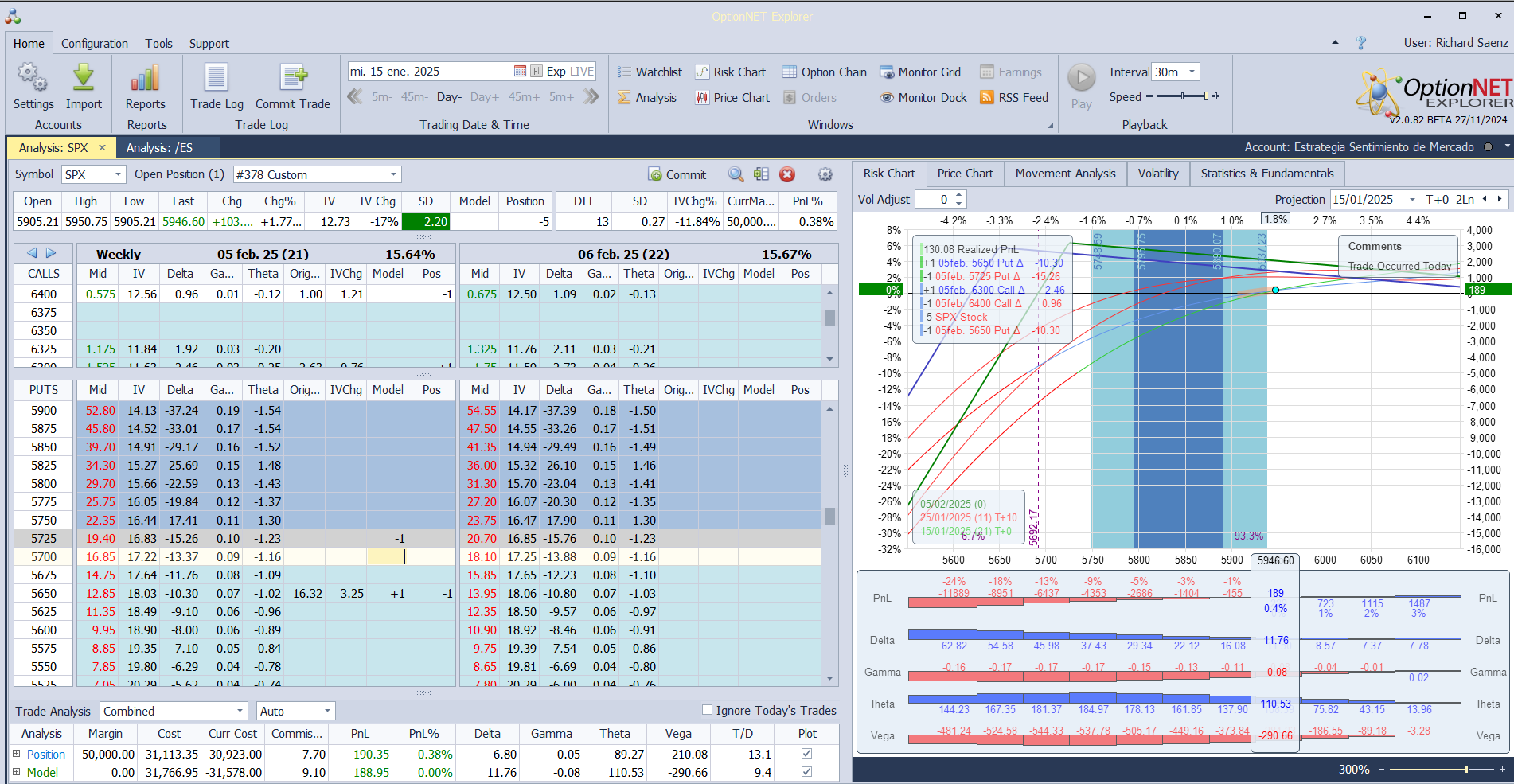The image size is (1514, 784).
Task: Click the red delete position icon
Action: click(787, 175)
